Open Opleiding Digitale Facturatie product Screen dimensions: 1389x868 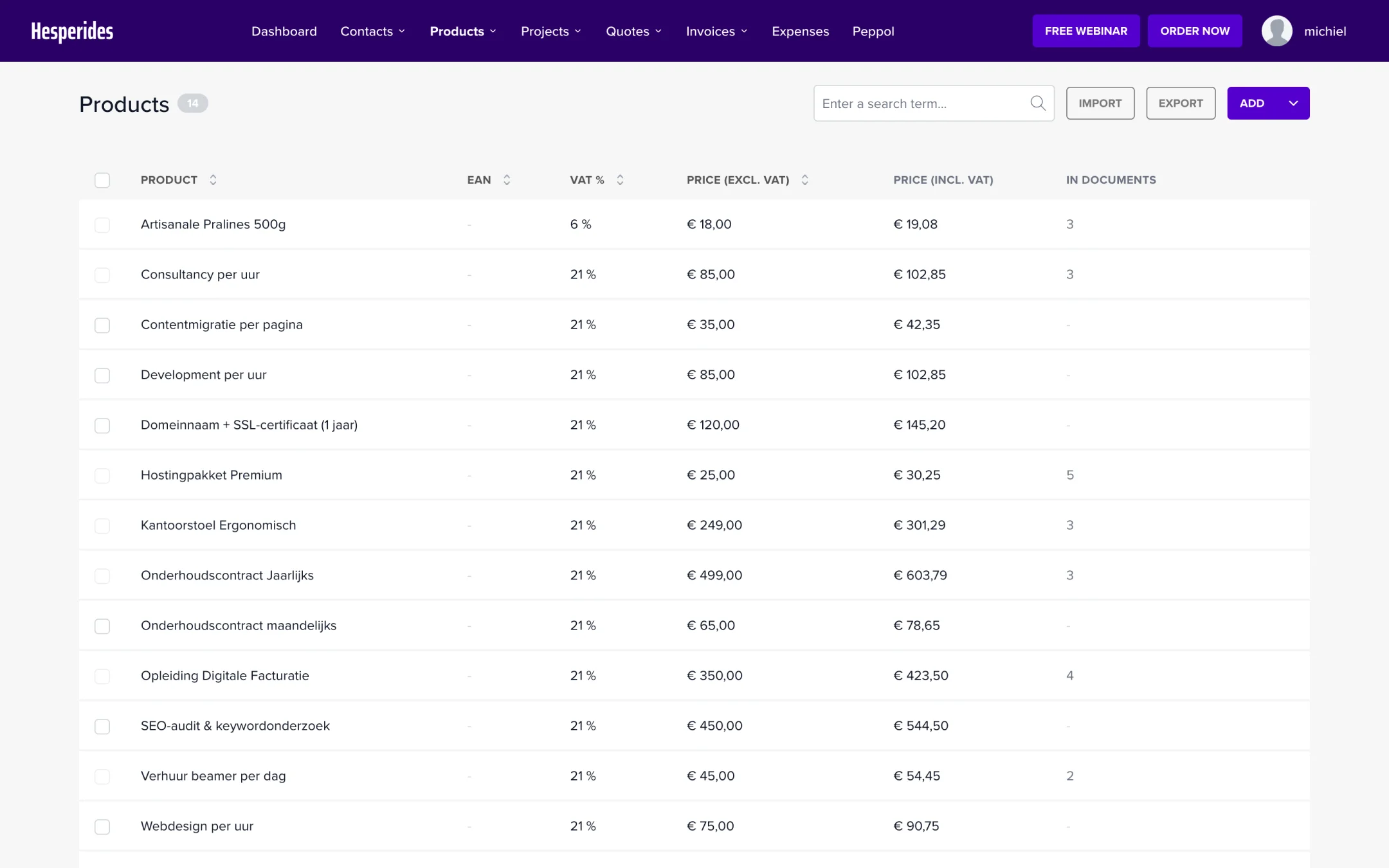tap(224, 676)
